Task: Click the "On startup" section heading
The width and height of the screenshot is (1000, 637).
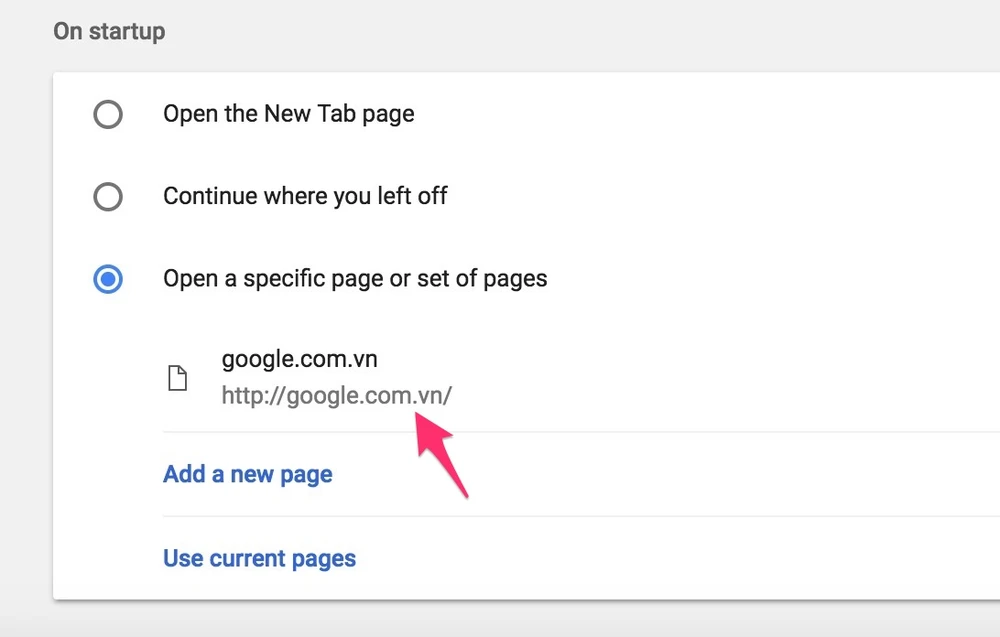Action: point(109,31)
